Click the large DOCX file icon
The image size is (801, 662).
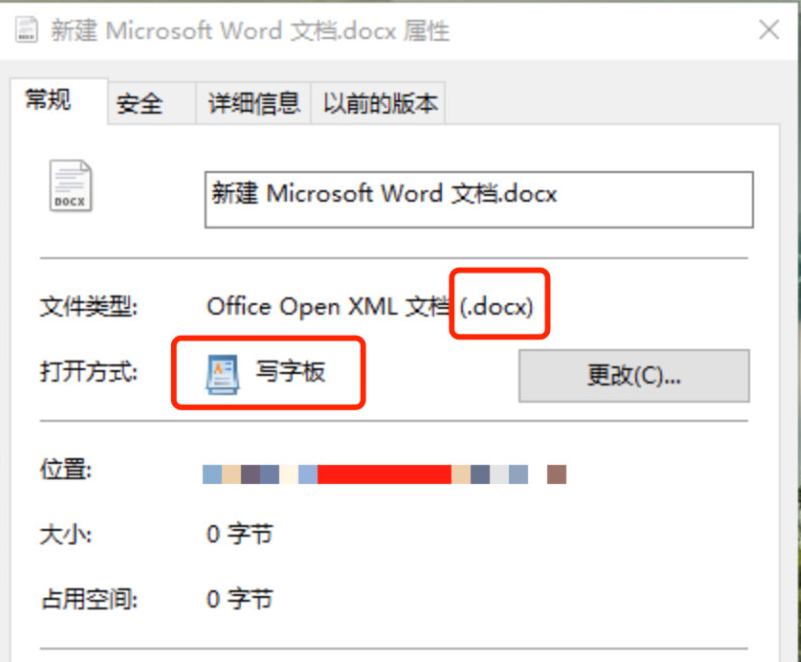click(70, 185)
